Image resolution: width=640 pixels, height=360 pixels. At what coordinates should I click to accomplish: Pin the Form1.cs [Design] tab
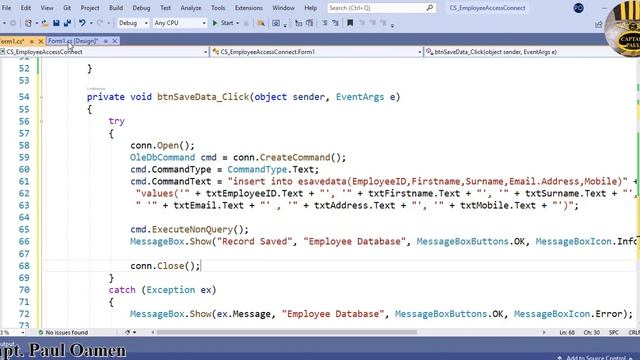pos(106,41)
